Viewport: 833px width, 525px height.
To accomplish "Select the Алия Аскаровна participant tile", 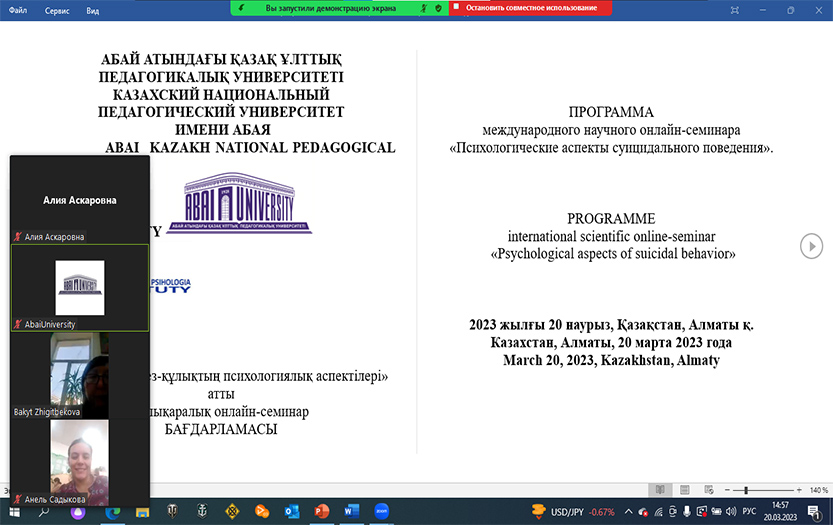I will [x=80, y=200].
